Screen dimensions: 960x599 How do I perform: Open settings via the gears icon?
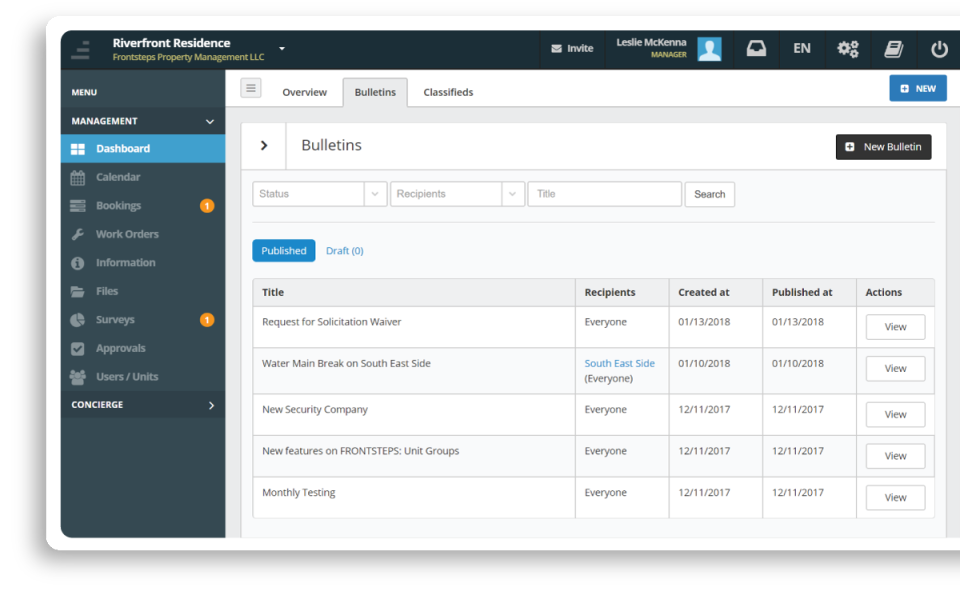(x=848, y=49)
